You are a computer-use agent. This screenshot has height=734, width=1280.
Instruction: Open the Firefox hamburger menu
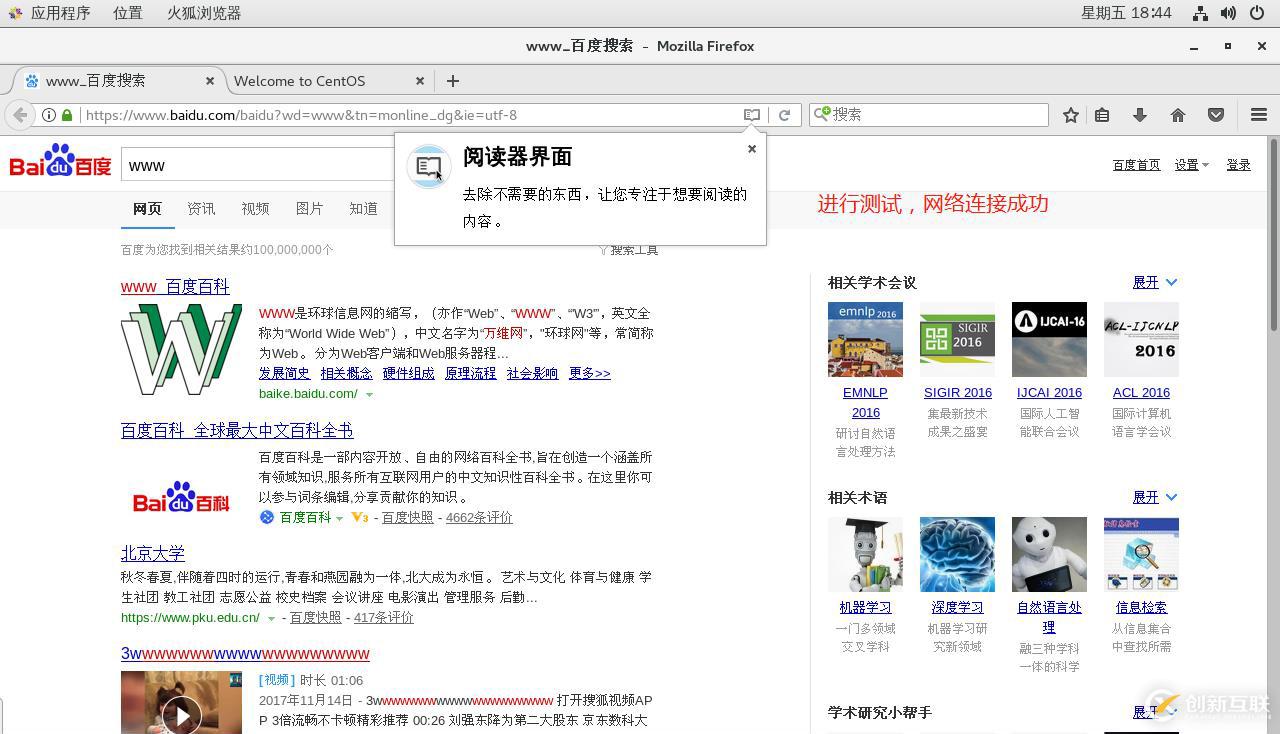point(1259,115)
